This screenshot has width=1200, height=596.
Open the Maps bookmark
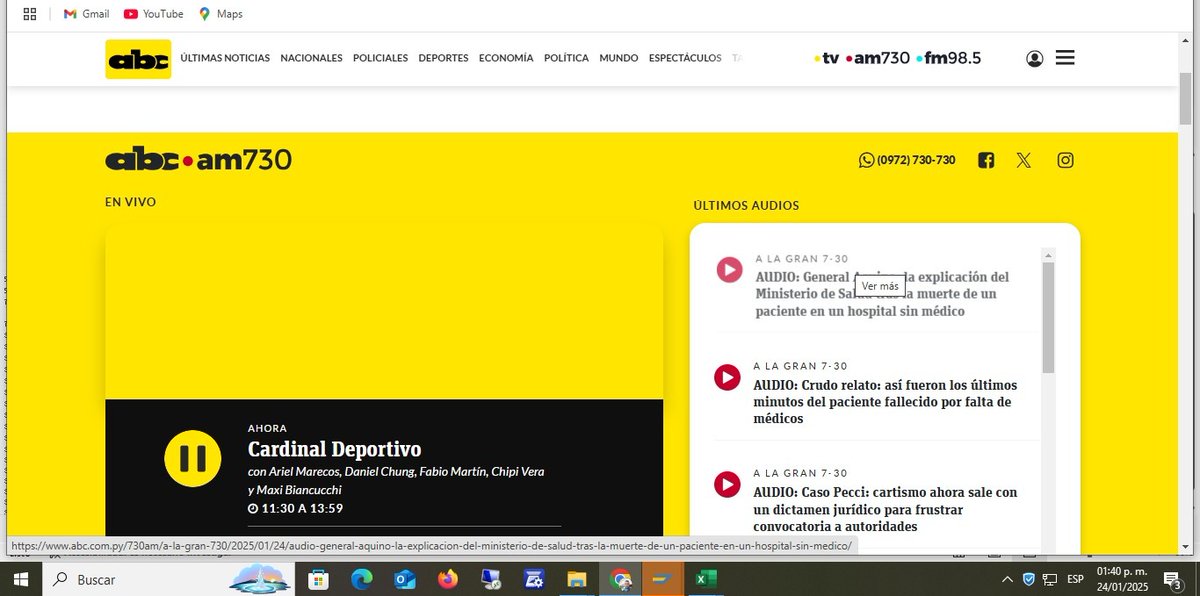[221, 14]
